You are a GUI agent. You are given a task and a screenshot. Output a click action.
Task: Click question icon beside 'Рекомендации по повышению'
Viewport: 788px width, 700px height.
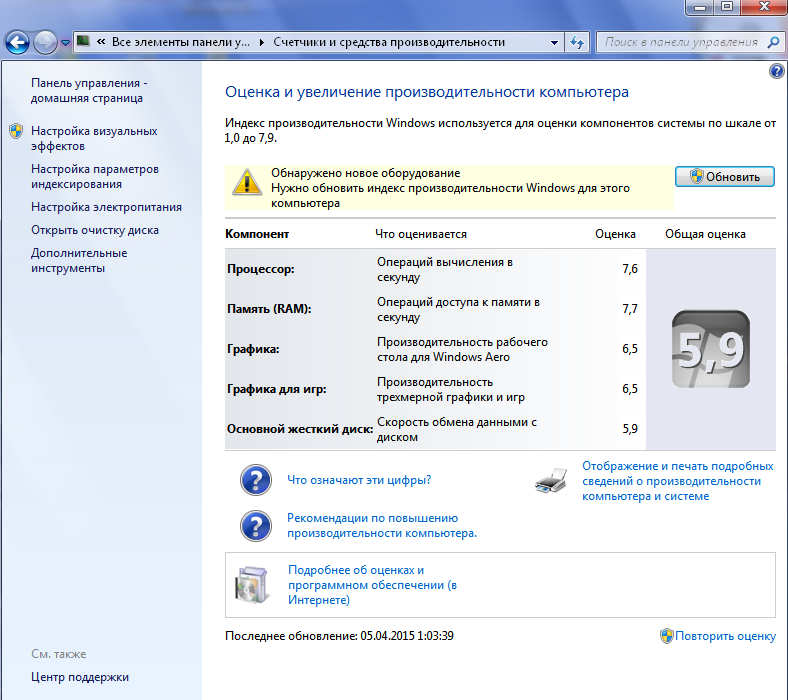click(x=256, y=526)
